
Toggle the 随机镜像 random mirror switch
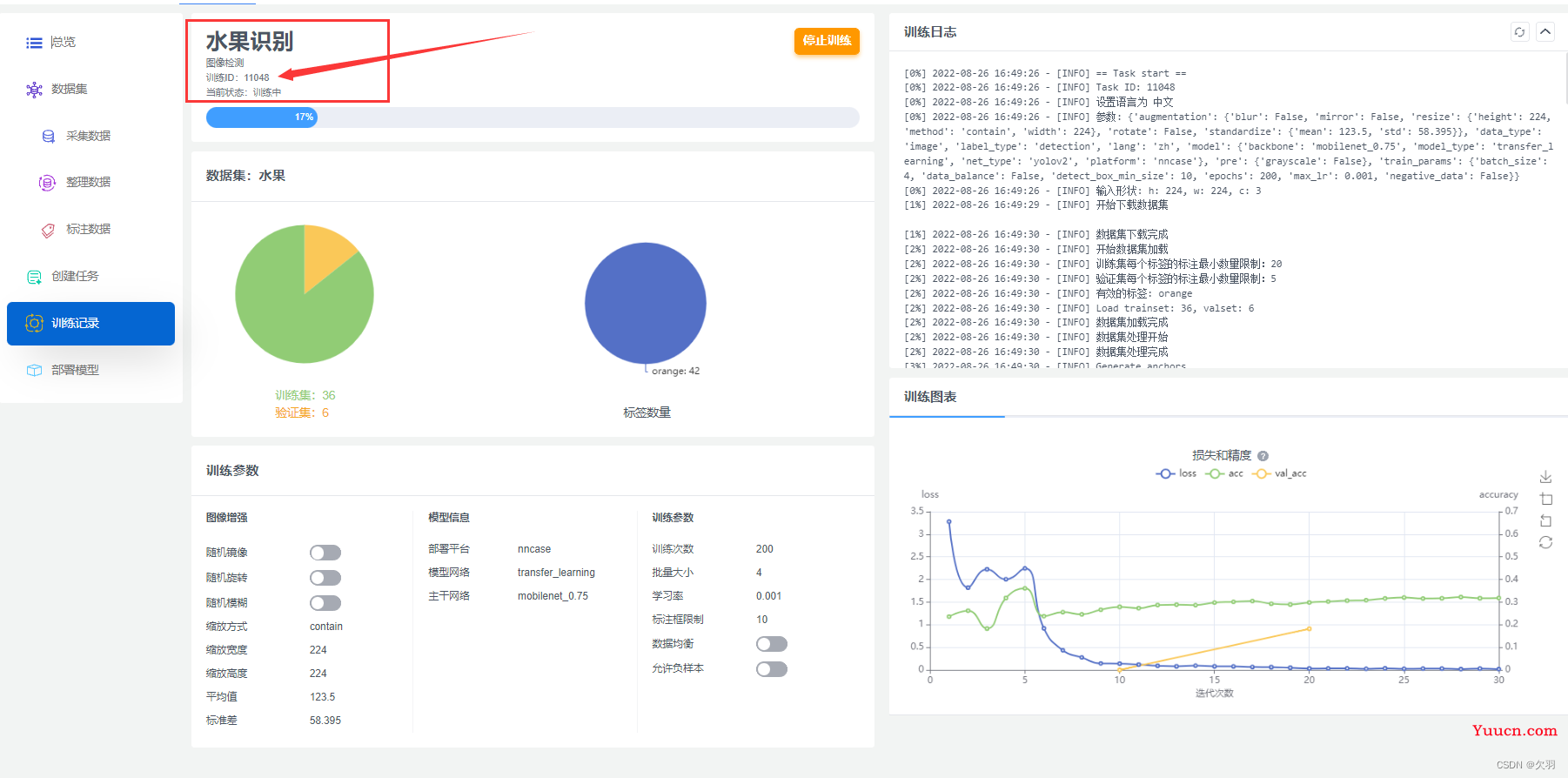(x=325, y=553)
